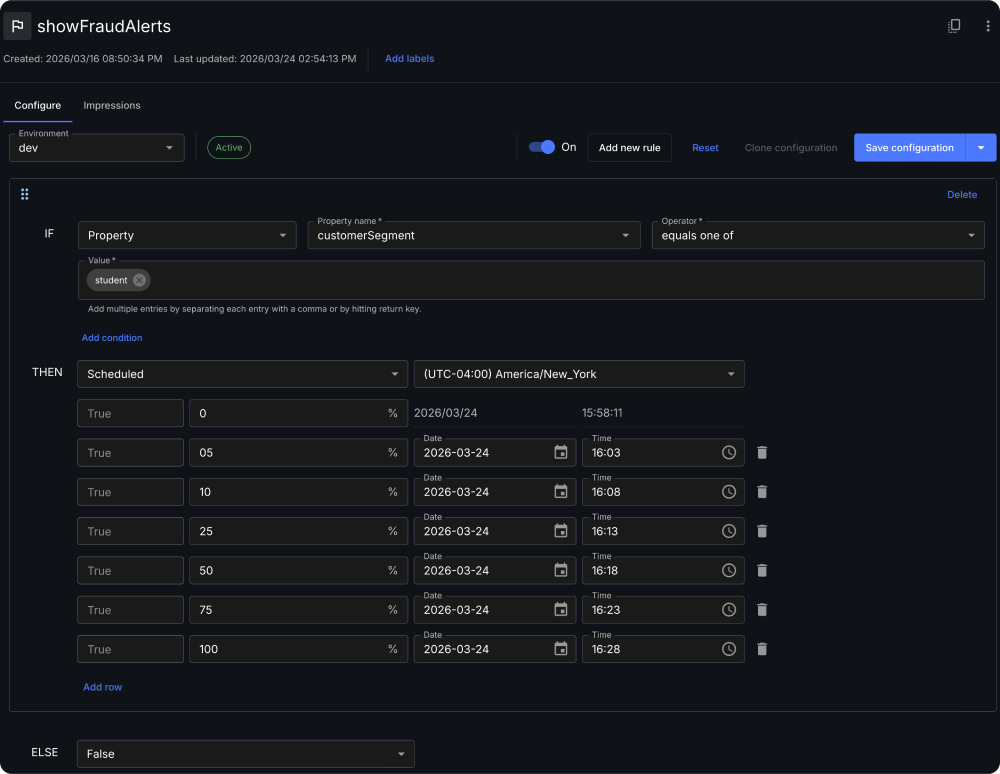Click the Save configuration button
Viewport: 1000px width, 774px height.
[x=909, y=148]
